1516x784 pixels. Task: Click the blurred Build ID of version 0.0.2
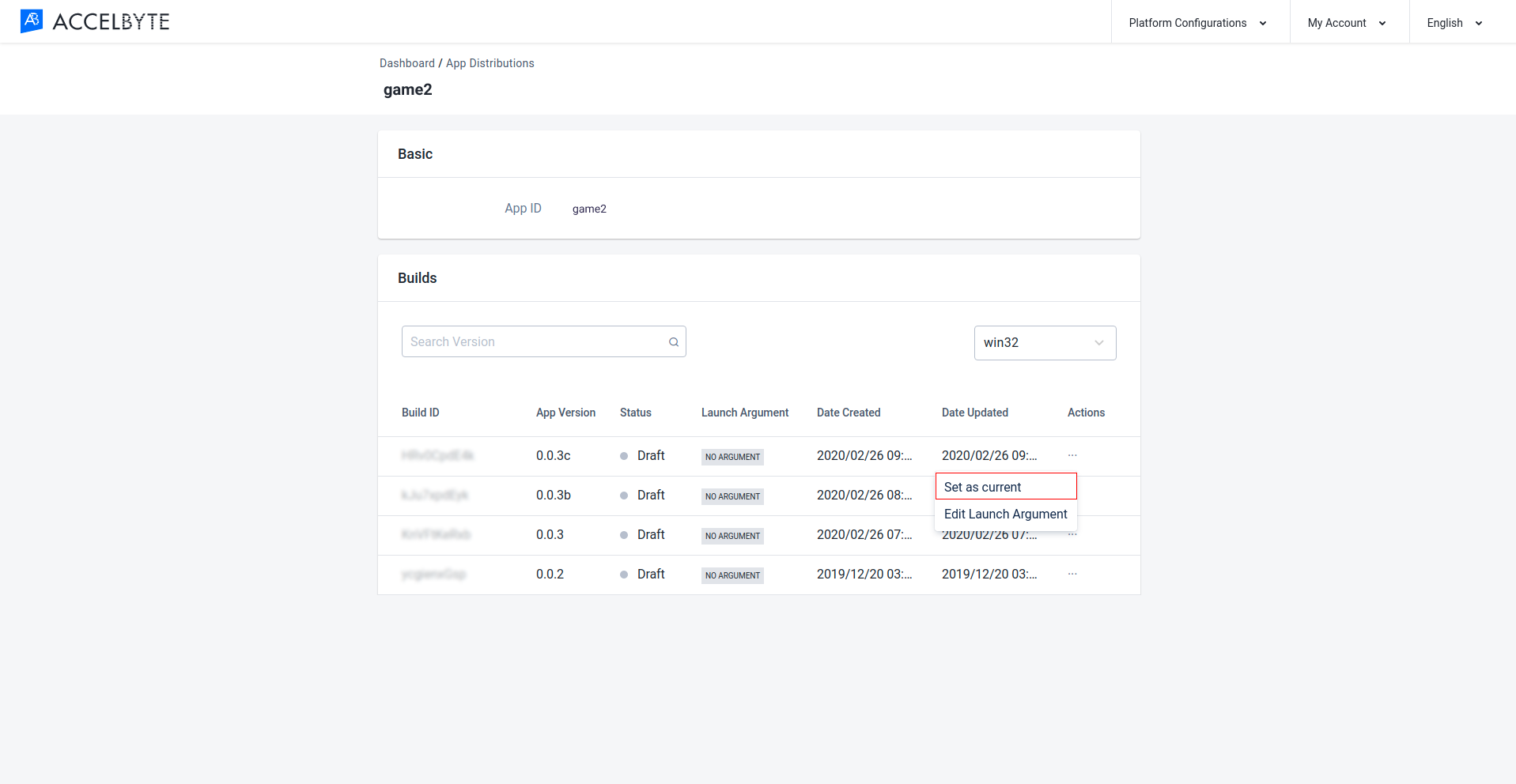point(433,574)
